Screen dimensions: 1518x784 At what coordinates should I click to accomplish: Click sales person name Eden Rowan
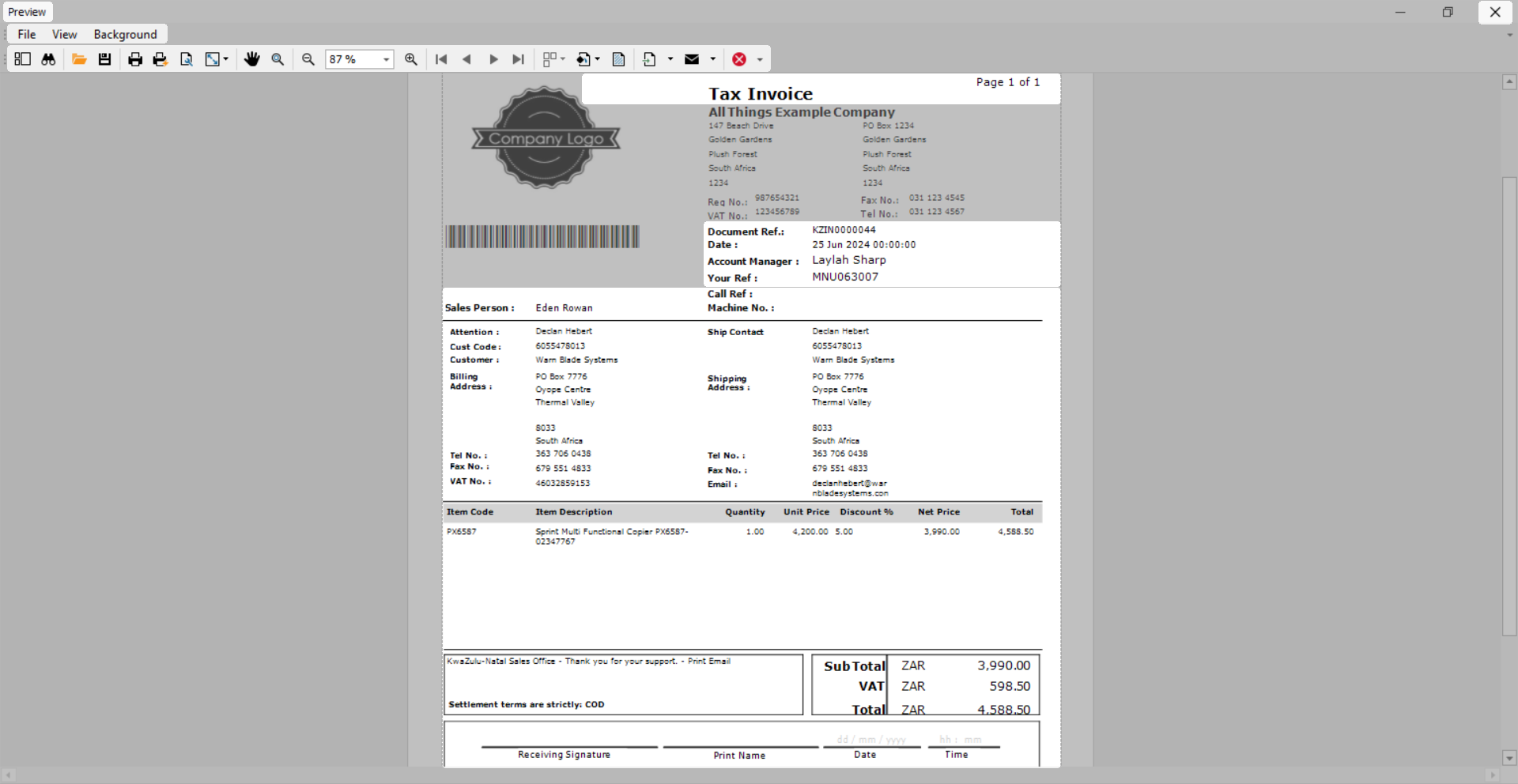(564, 308)
